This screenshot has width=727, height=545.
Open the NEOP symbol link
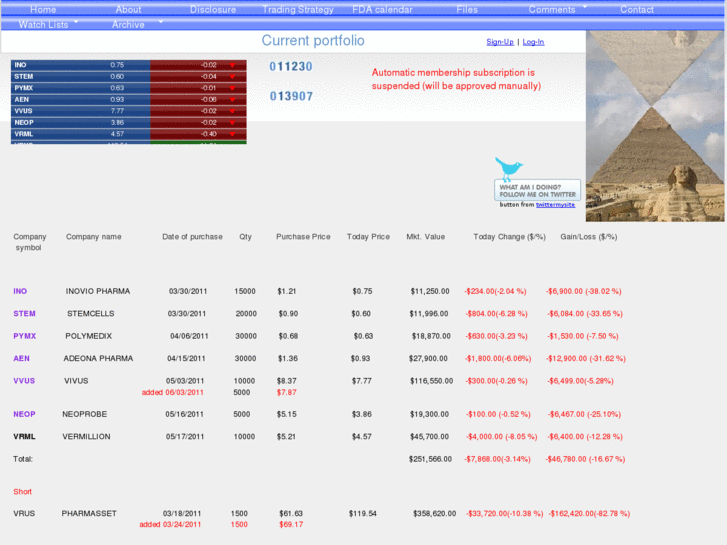[x=24, y=414]
